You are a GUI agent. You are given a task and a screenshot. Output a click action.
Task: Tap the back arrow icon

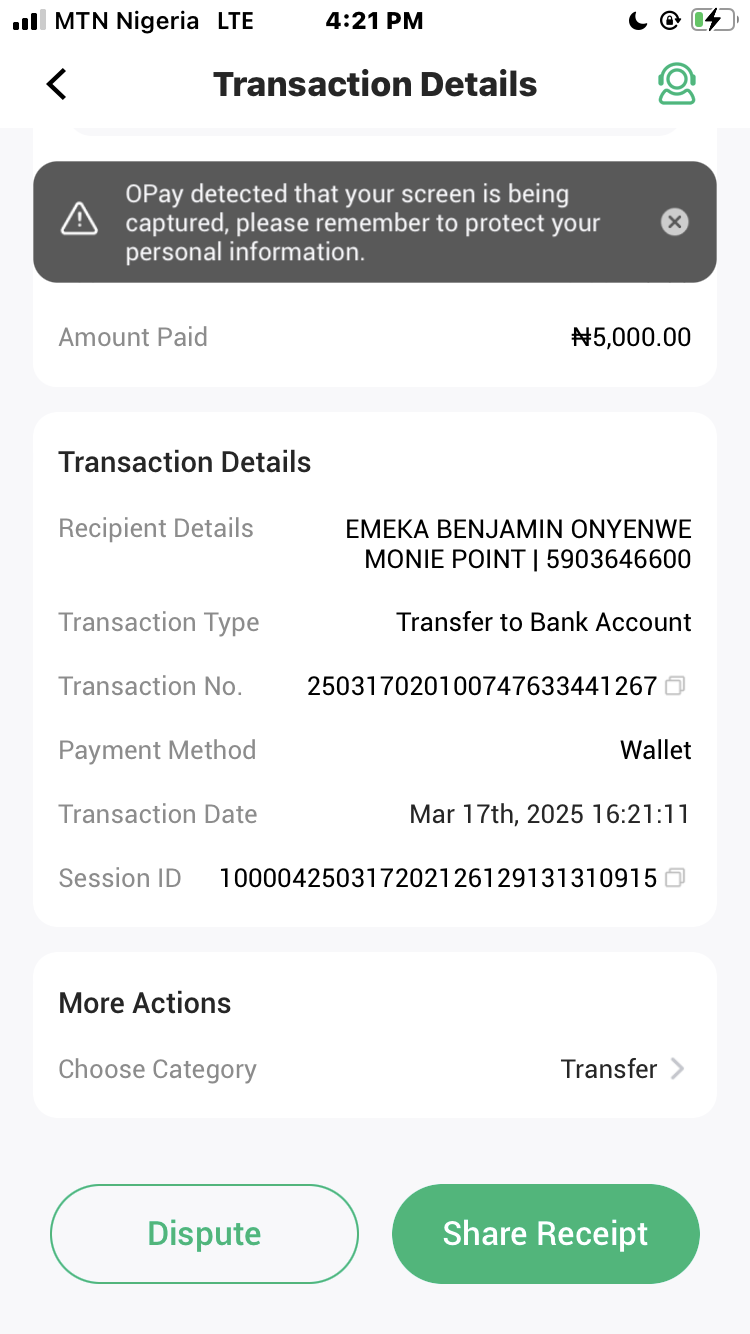pos(57,84)
